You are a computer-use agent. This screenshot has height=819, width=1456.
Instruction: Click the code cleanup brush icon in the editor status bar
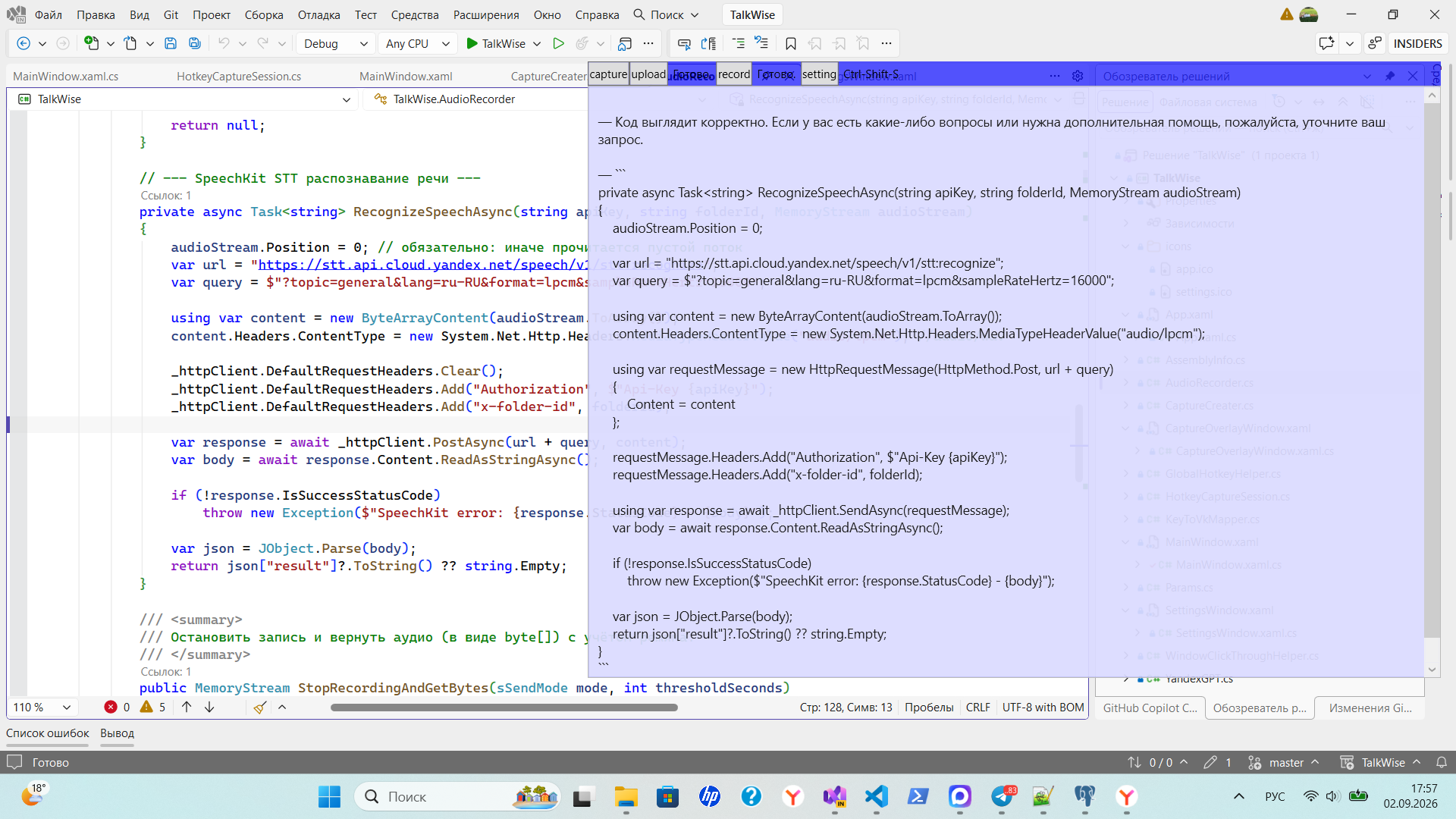point(260,708)
